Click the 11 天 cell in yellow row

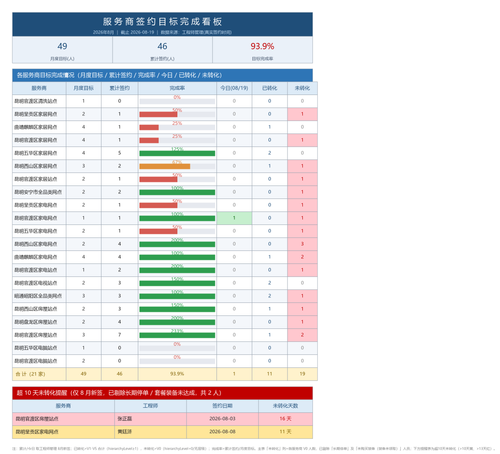285,432
